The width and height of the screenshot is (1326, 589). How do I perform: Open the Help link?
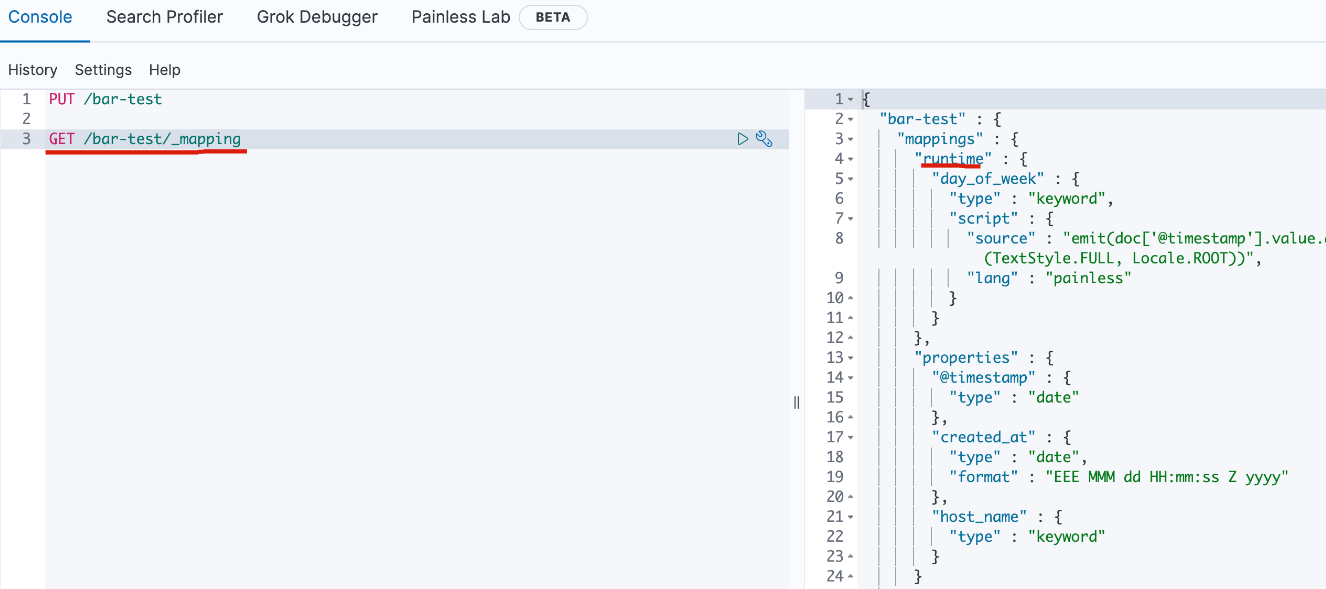(165, 70)
